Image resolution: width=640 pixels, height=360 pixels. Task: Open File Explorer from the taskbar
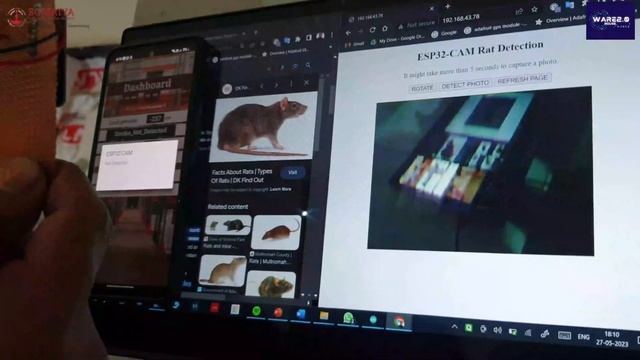click(x=324, y=316)
